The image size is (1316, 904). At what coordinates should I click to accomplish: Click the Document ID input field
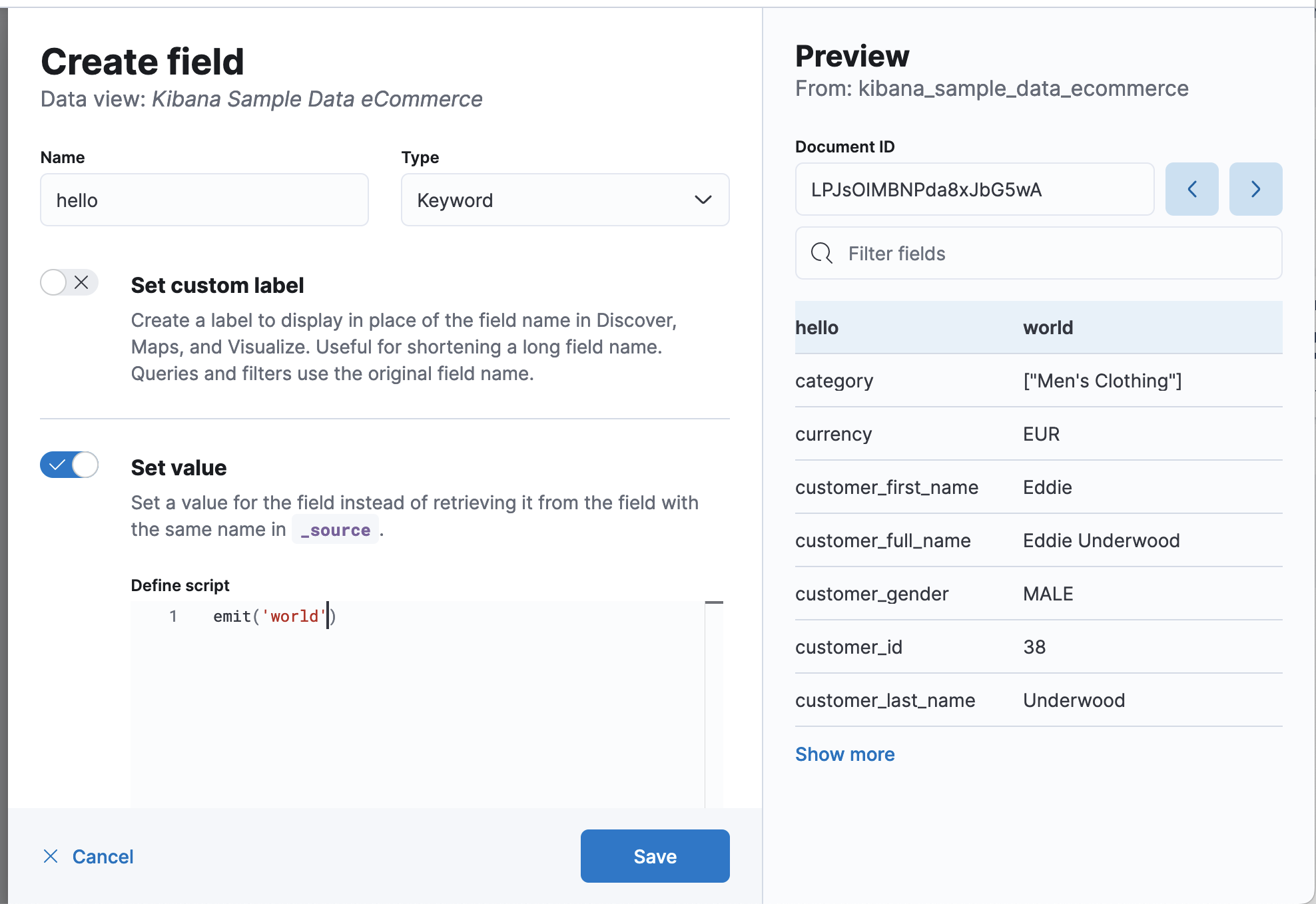point(974,189)
